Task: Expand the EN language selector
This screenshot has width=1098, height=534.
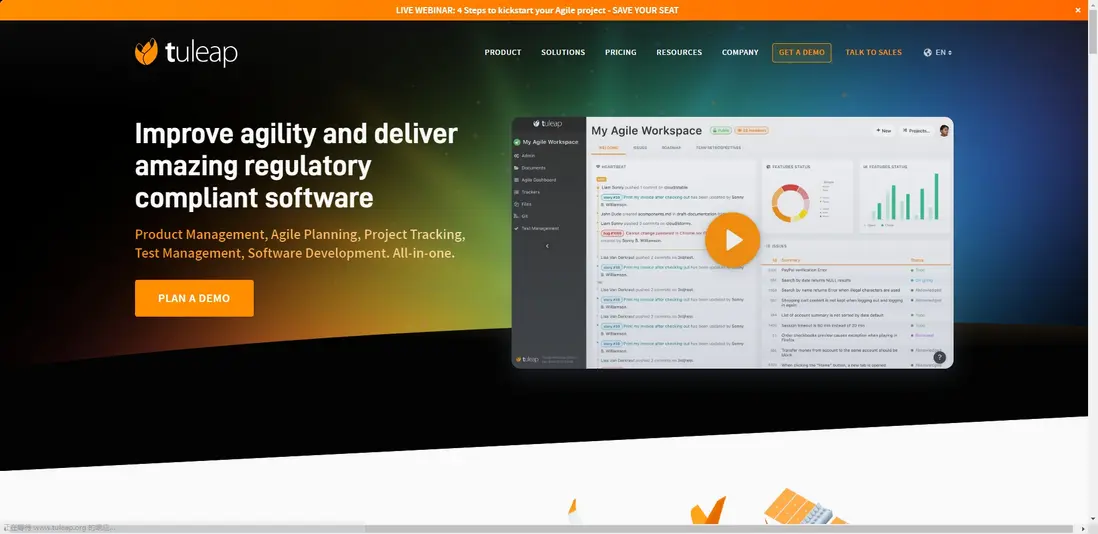Action: (943, 52)
